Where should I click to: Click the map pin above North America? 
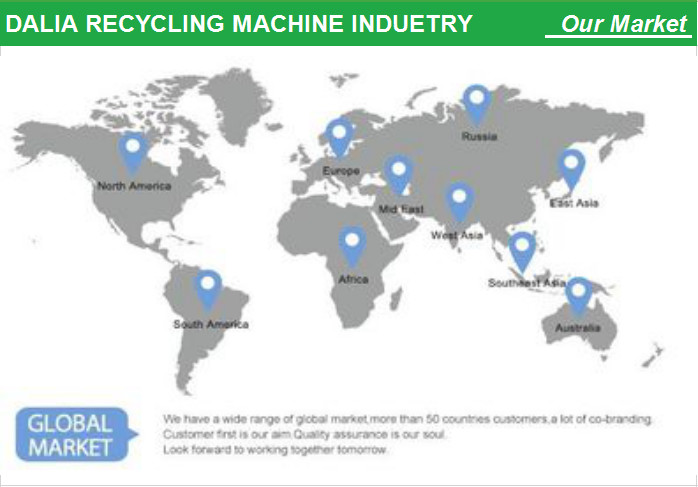tap(133, 152)
